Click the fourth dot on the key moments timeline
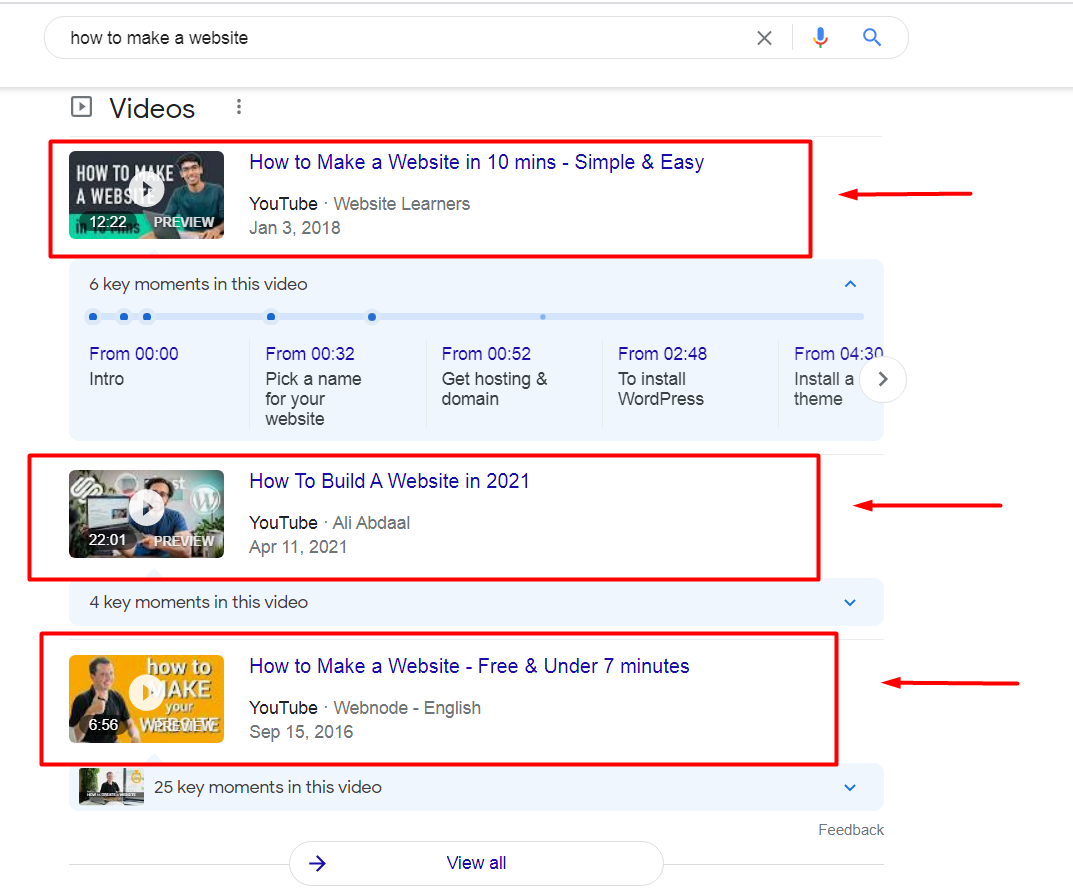1073x891 pixels. 271,317
